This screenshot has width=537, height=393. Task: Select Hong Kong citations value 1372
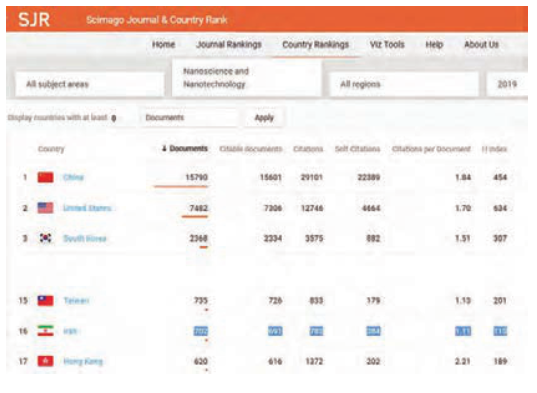point(314,361)
